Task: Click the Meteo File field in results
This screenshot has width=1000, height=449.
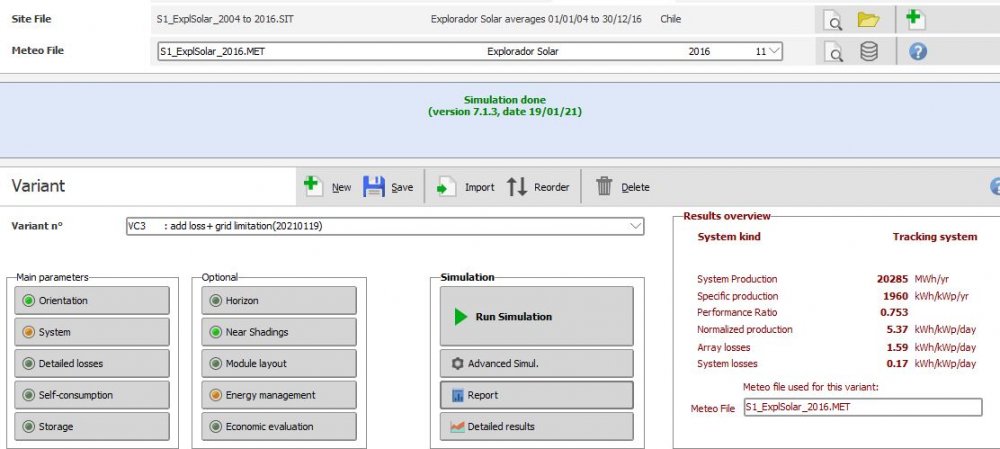Action: coord(862,408)
